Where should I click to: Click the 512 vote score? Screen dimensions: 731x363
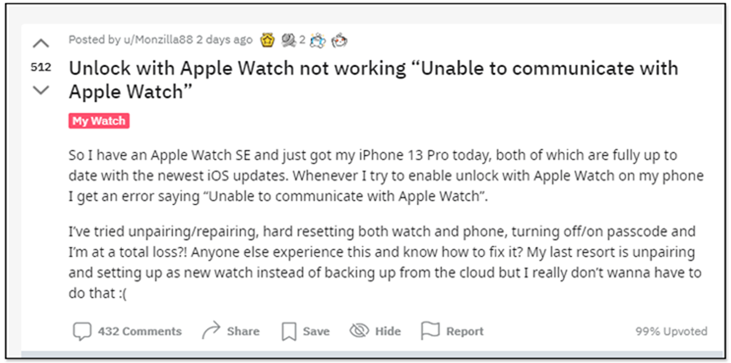click(x=41, y=68)
